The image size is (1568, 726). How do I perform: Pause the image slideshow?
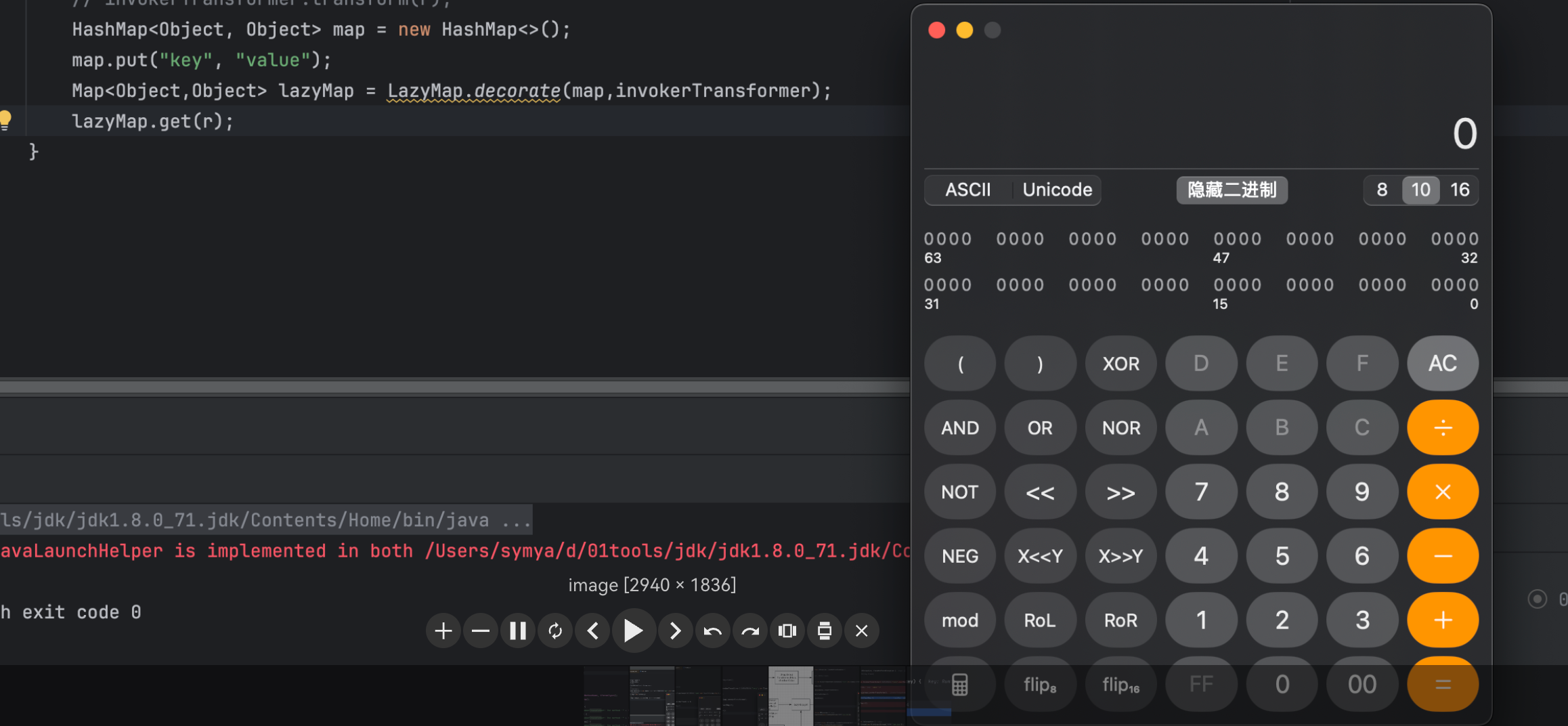click(518, 631)
